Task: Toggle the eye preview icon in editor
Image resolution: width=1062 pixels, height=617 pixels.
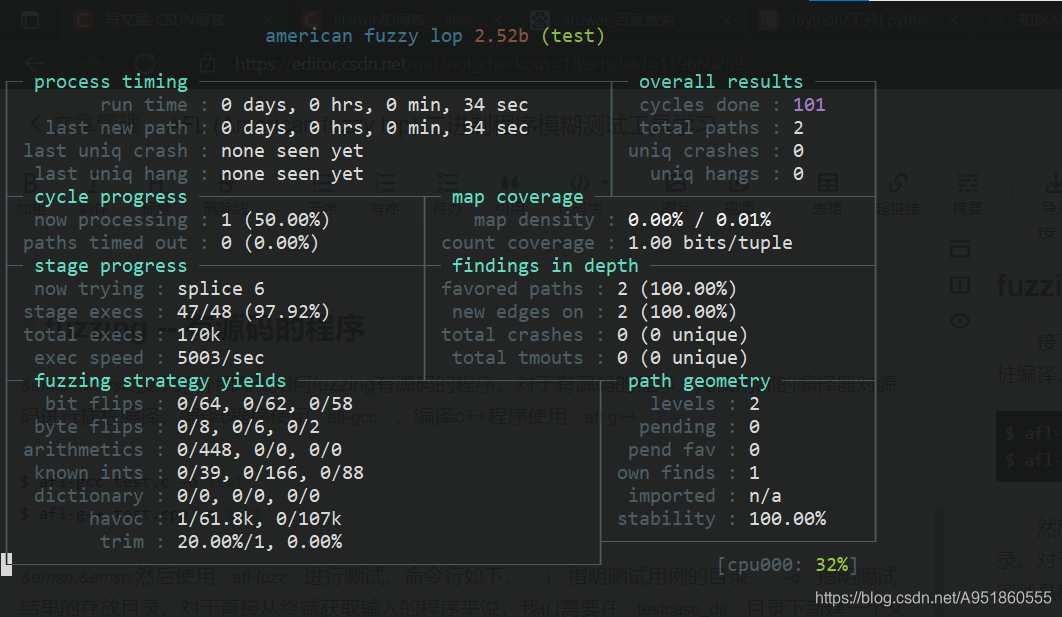Action: point(960,320)
